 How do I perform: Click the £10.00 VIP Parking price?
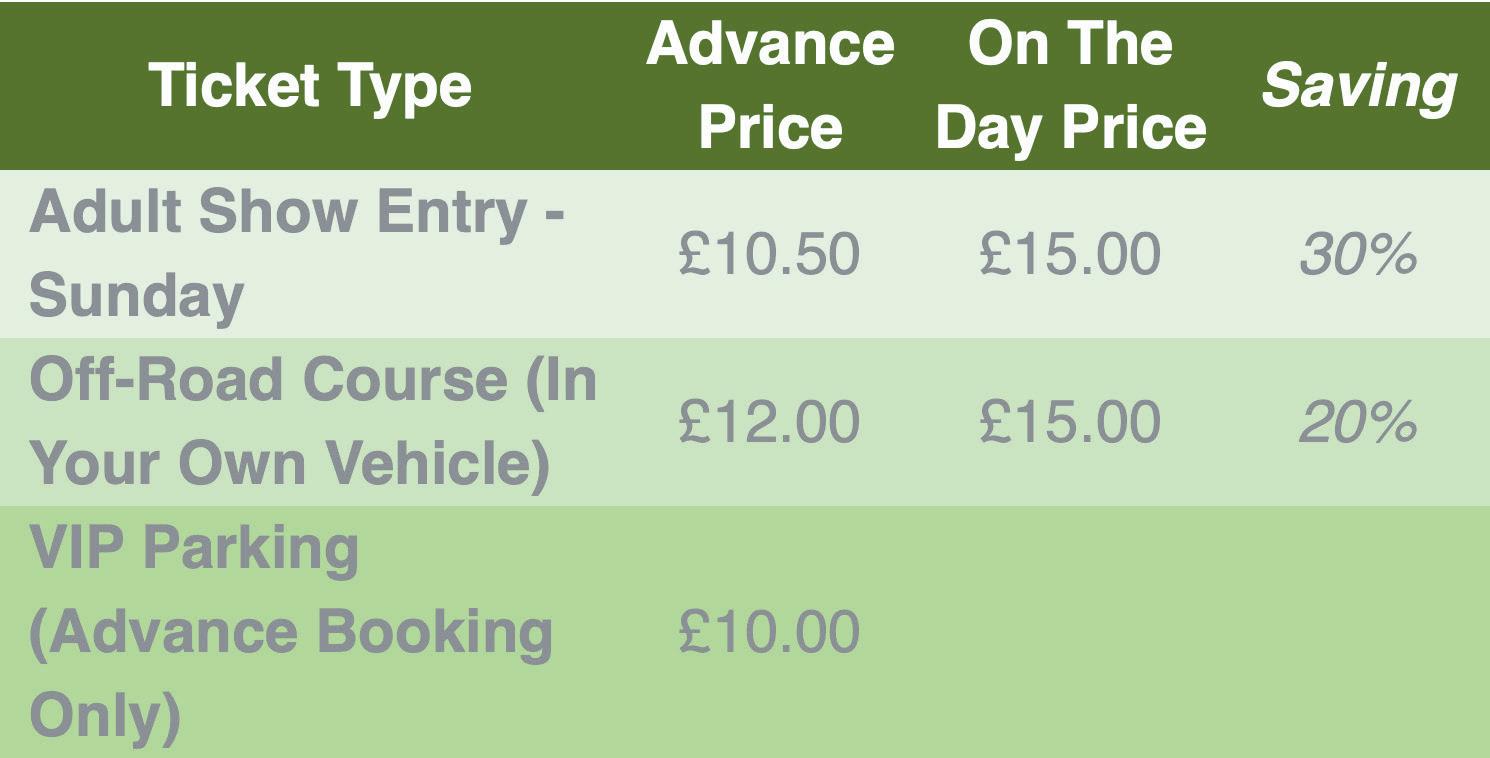[x=768, y=632]
